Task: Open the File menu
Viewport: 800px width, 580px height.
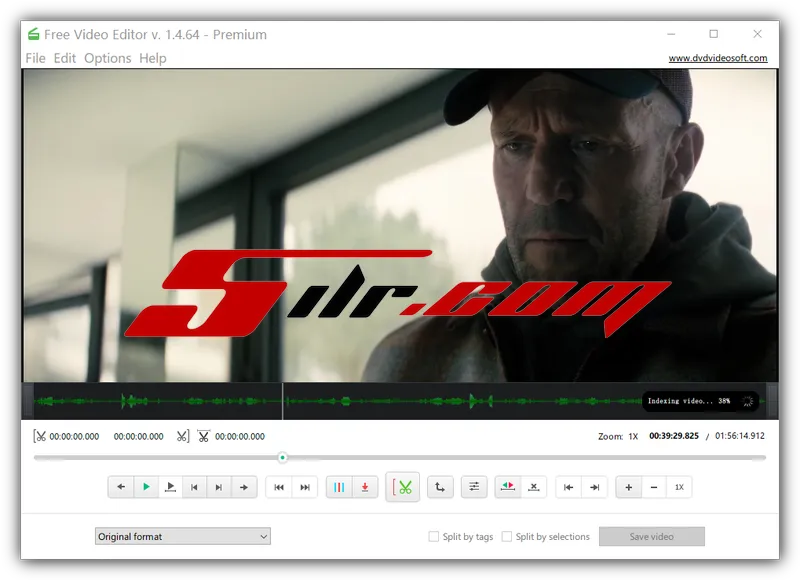Action: pos(35,58)
